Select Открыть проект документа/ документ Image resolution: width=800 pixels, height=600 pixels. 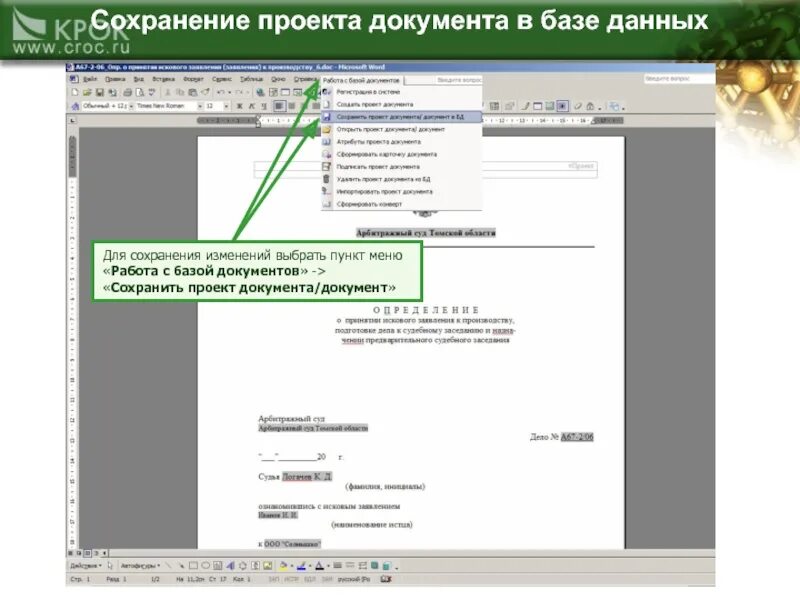pos(402,129)
